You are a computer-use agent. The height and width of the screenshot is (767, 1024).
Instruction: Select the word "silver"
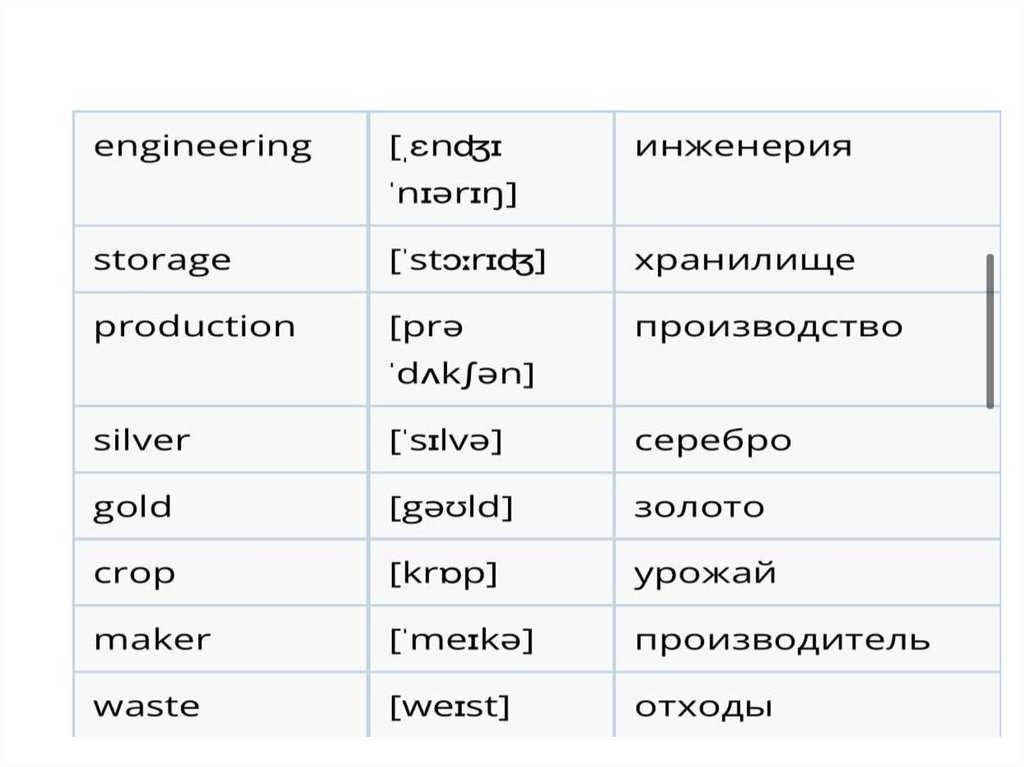141,440
